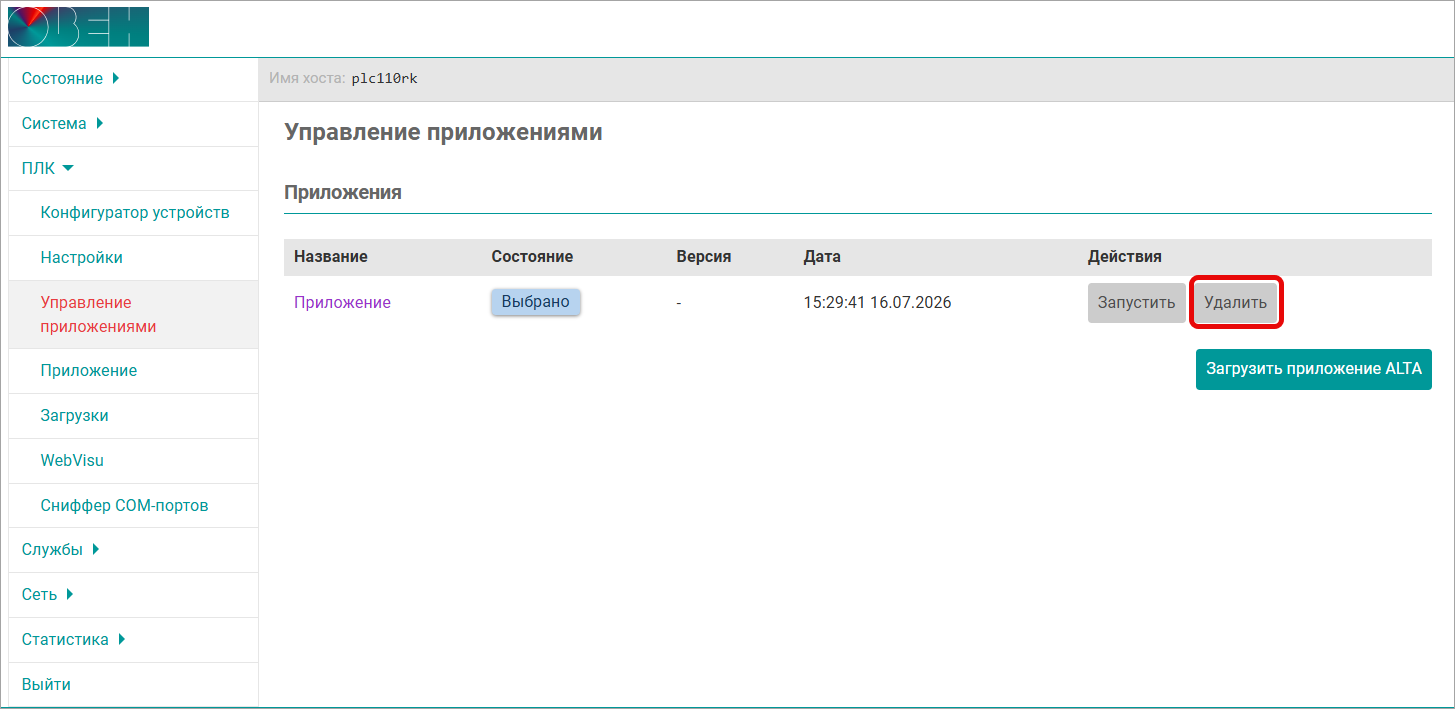Click the Приложения section heading

[x=343, y=193]
